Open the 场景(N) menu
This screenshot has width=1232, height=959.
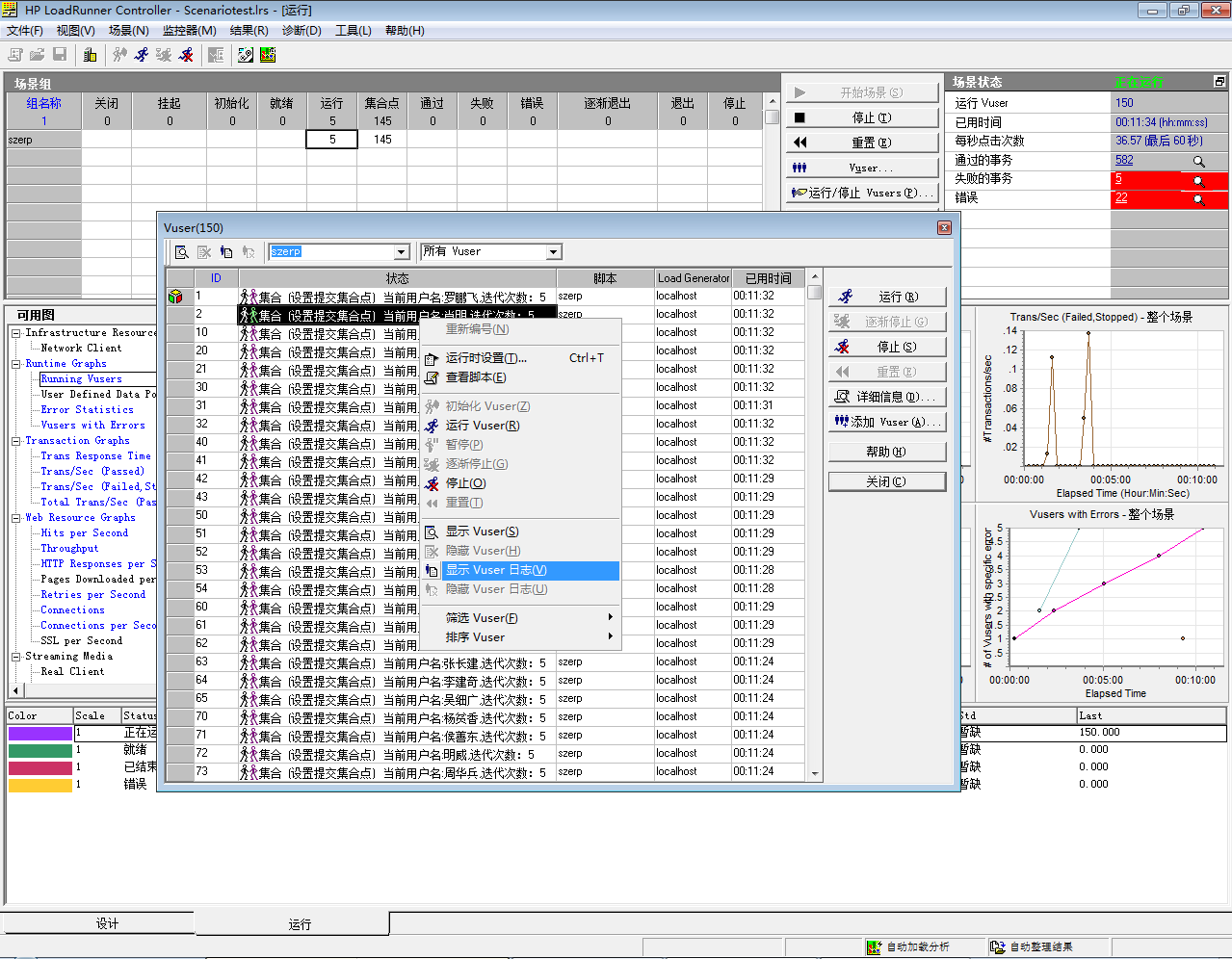(x=128, y=31)
